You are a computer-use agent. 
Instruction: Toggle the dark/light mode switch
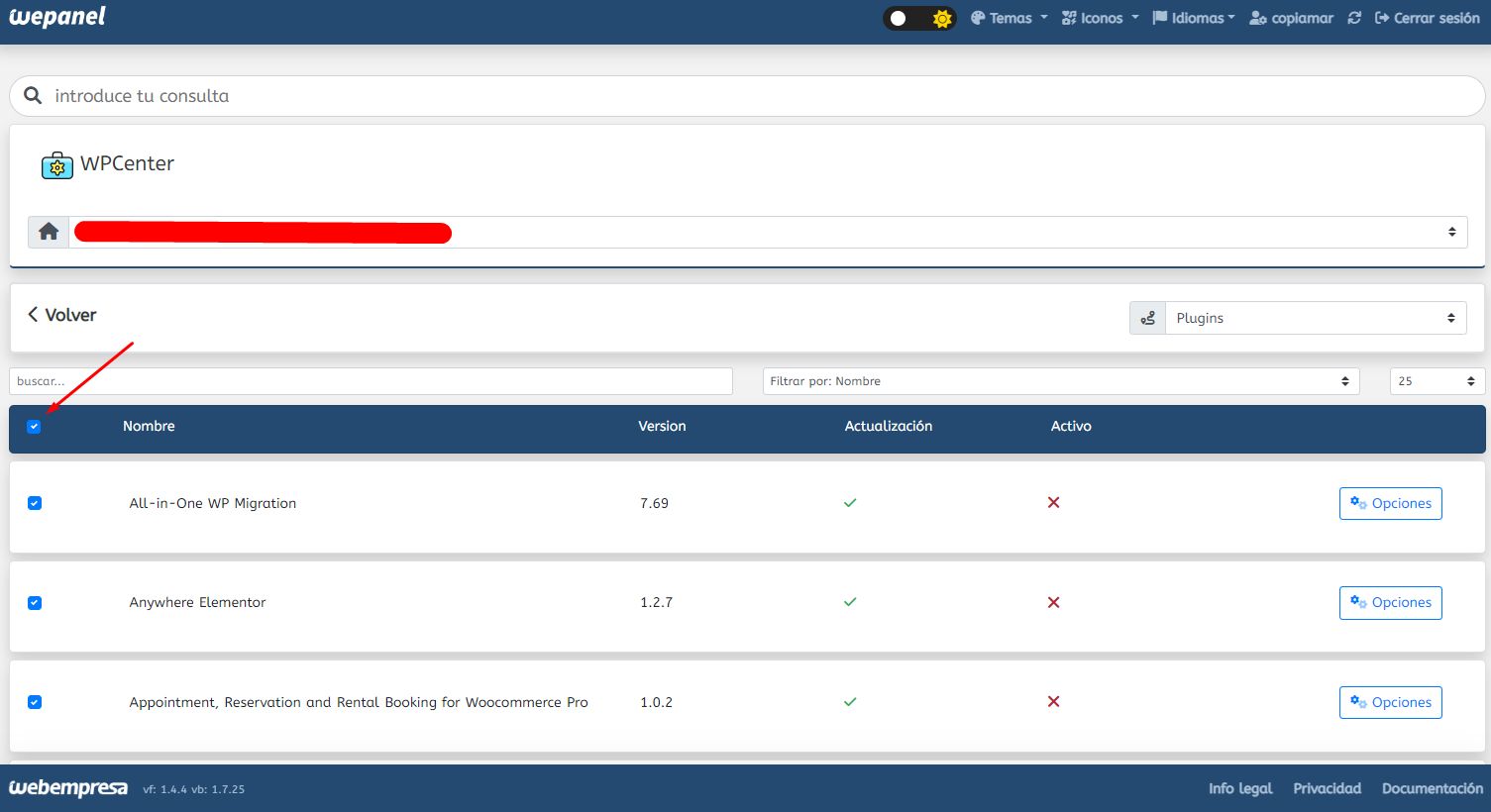click(x=919, y=18)
